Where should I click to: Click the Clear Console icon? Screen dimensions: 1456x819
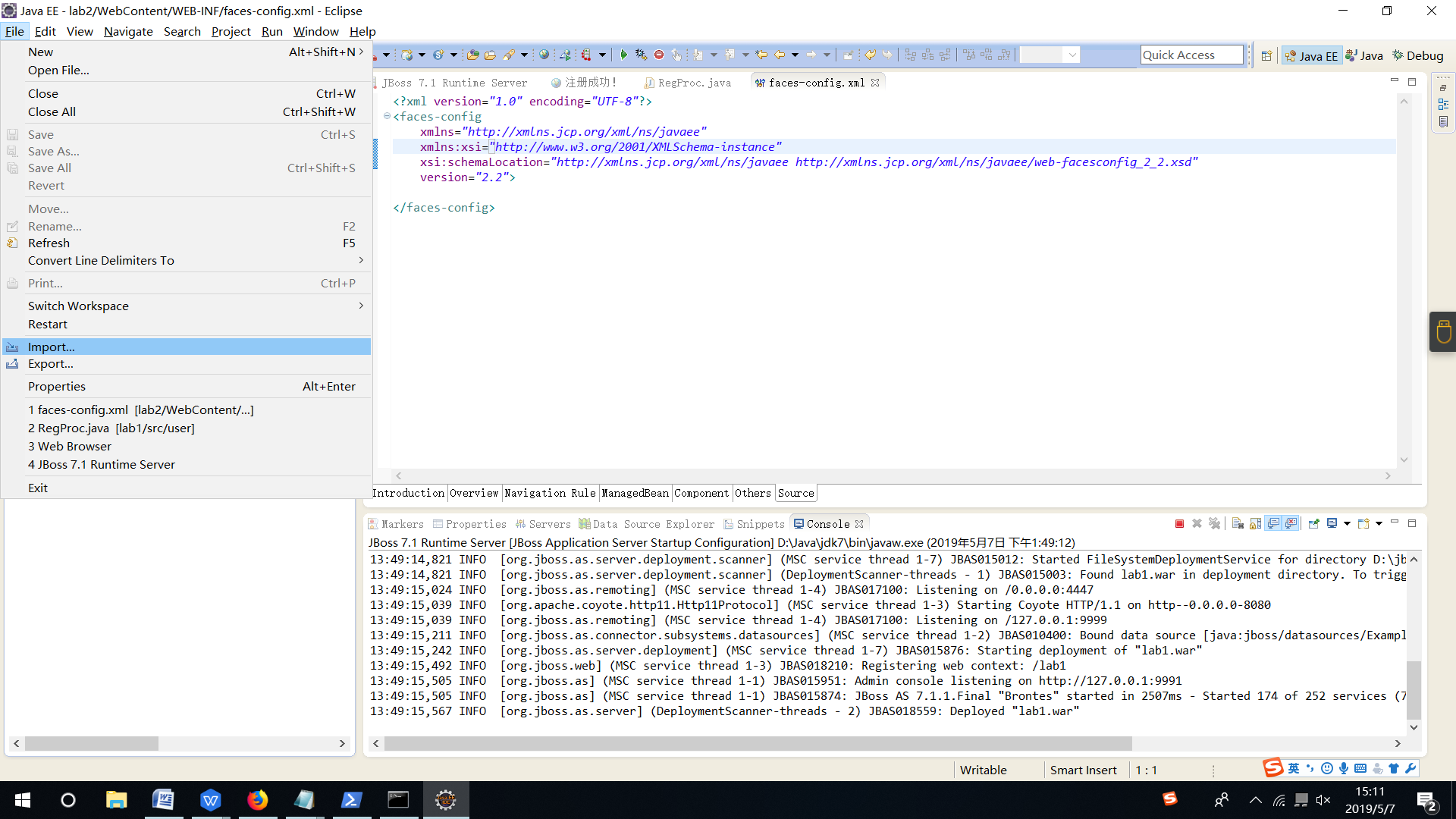pos(1238,524)
